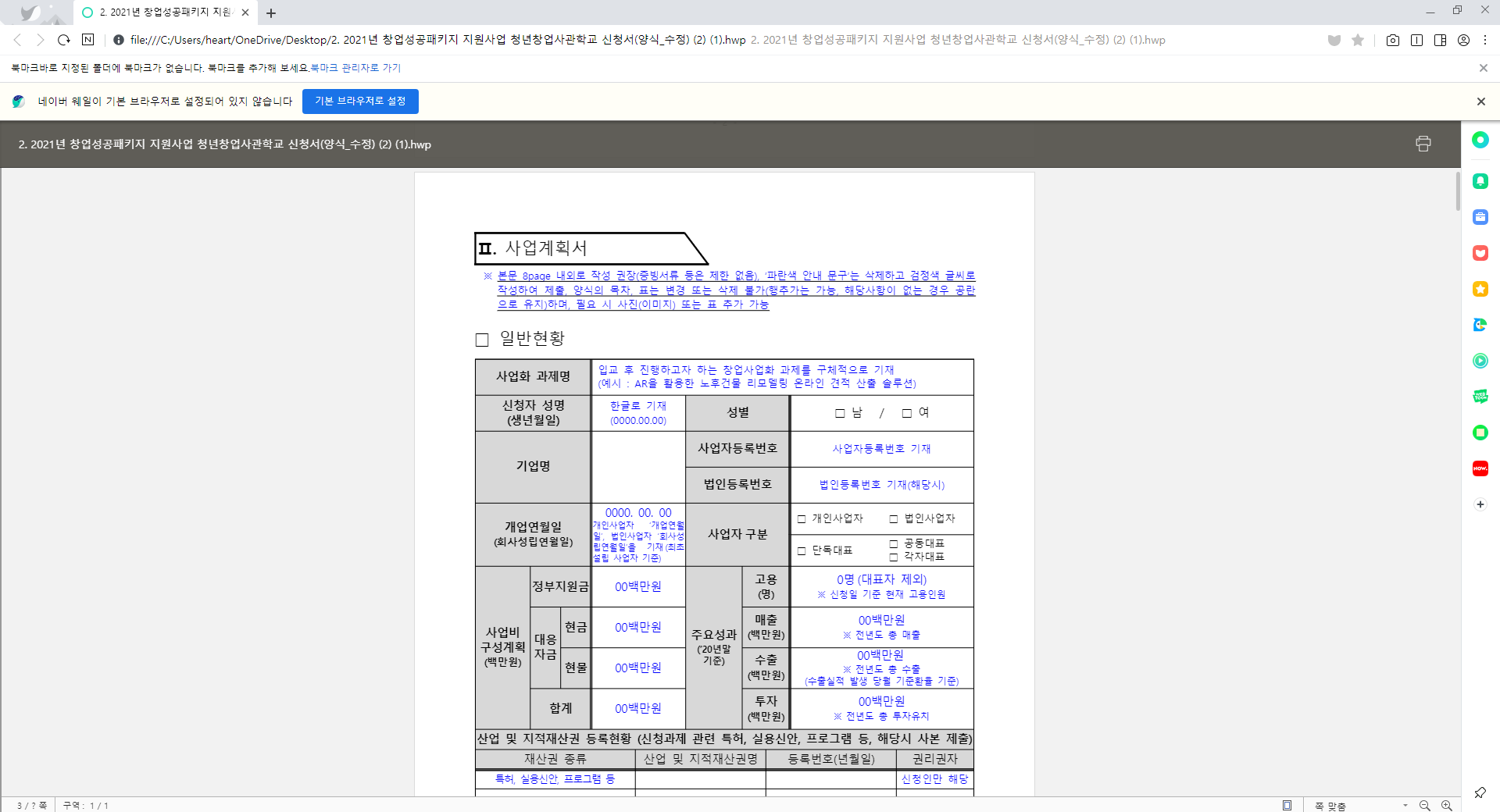This screenshot has width=1500, height=812.
Task: Close the HWP document tab
Action: (245, 12)
